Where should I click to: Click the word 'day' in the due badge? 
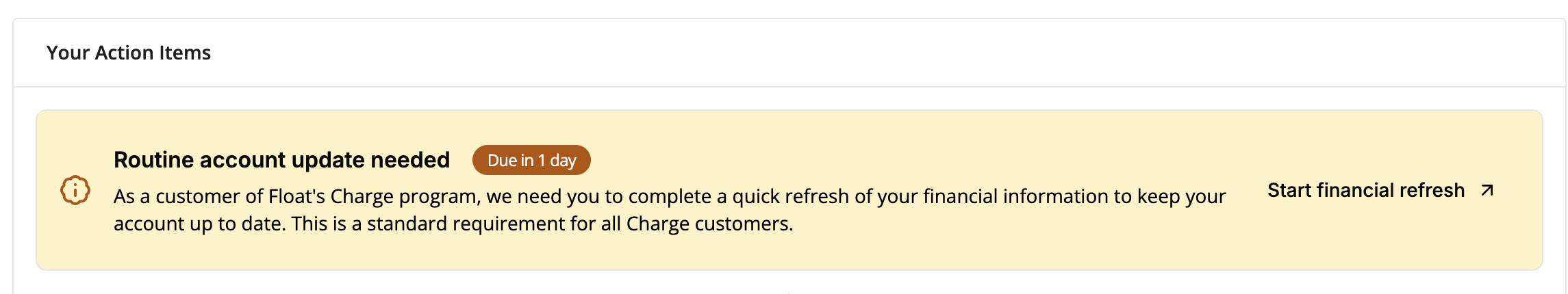tap(563, 161)
